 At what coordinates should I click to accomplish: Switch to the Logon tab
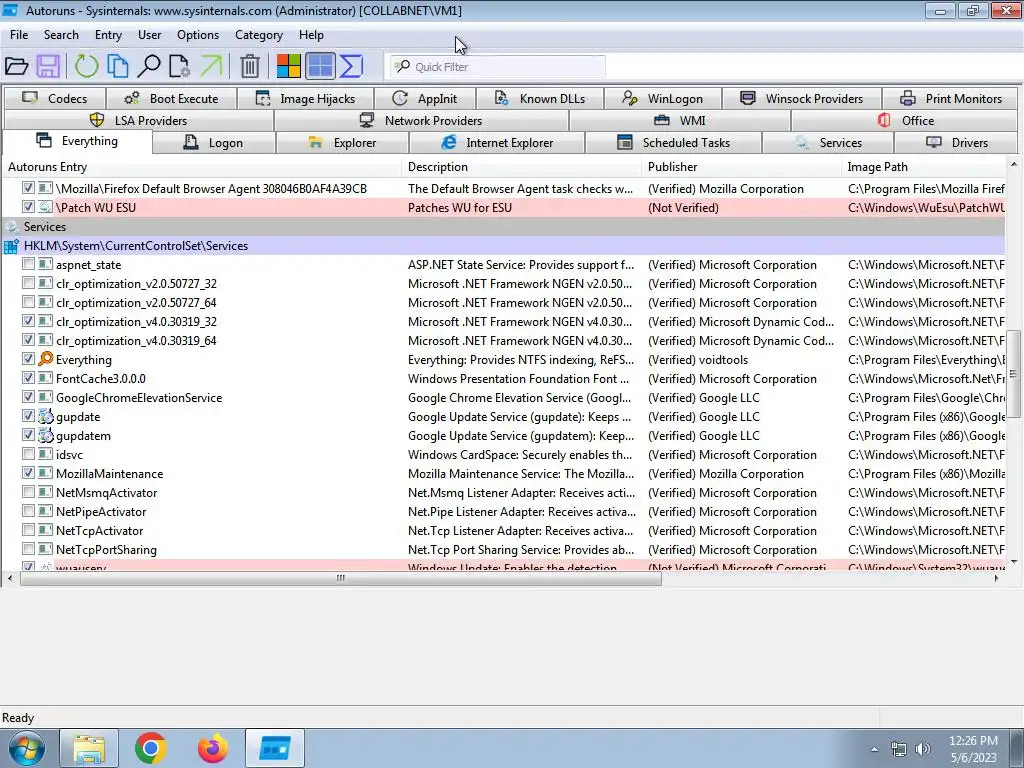click(214, 142)
